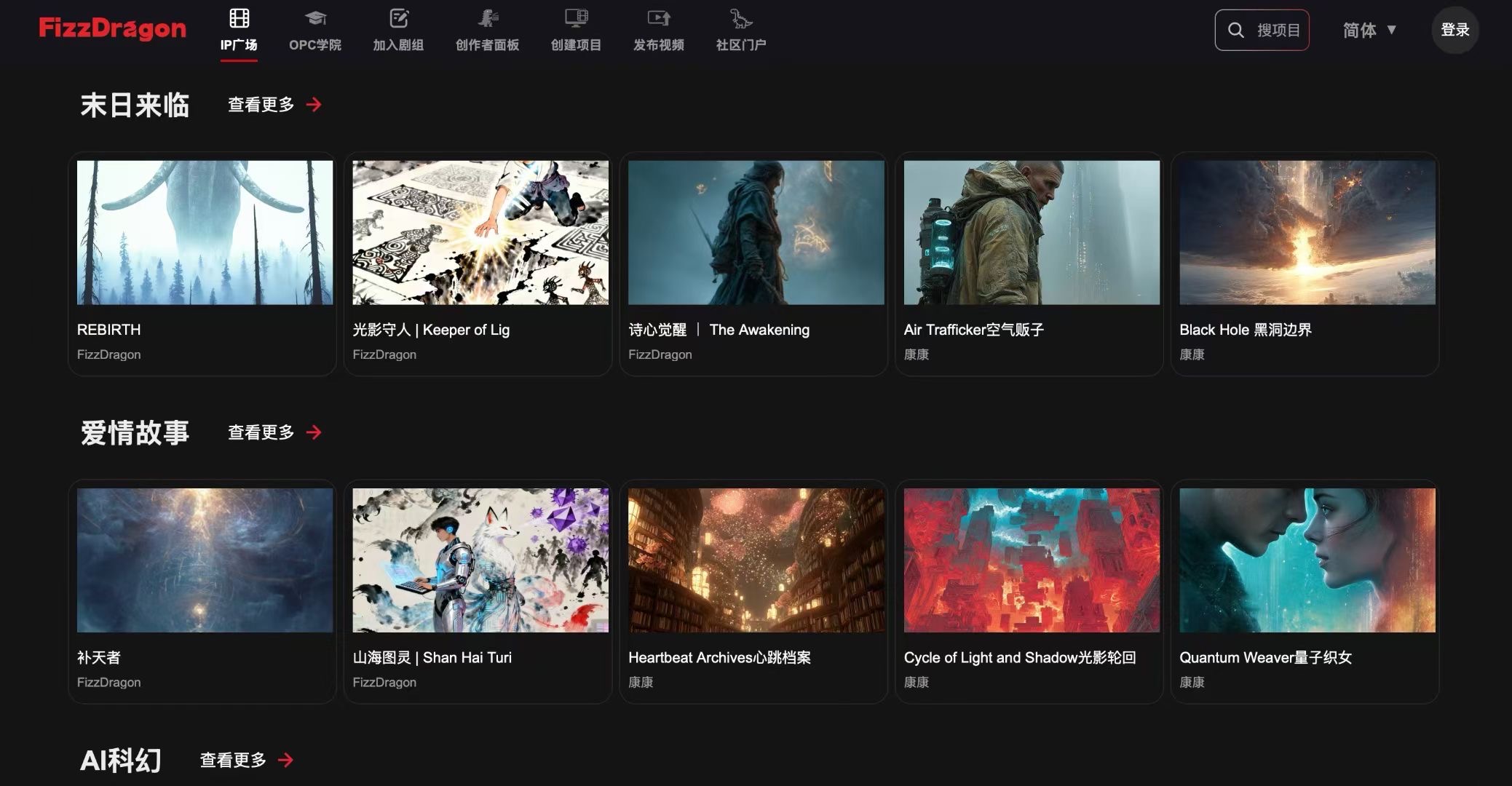Click Heartbeat Archives心跳档案 title

719,657
